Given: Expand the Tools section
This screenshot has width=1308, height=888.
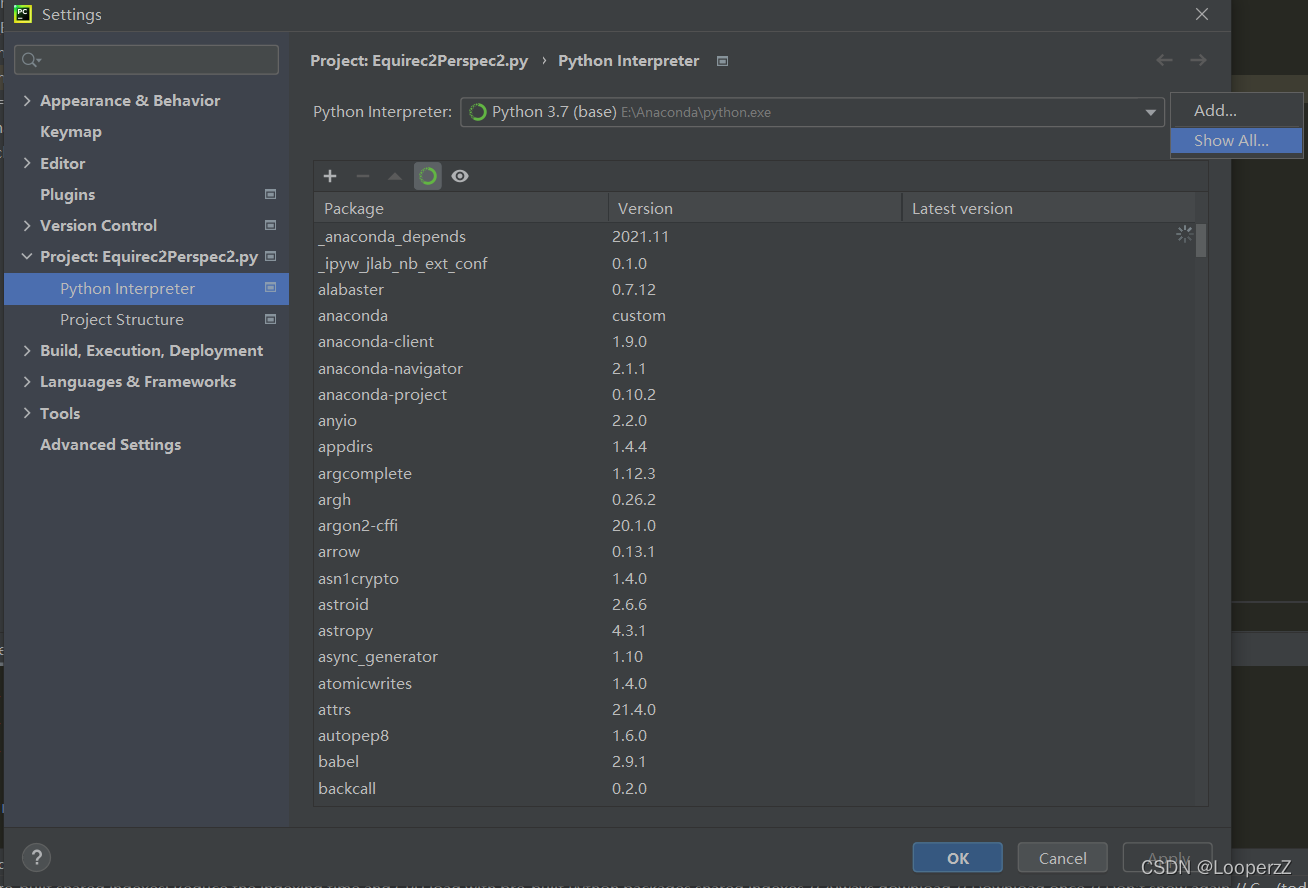Looking at the screenshot, I should (x=27, y=413).
